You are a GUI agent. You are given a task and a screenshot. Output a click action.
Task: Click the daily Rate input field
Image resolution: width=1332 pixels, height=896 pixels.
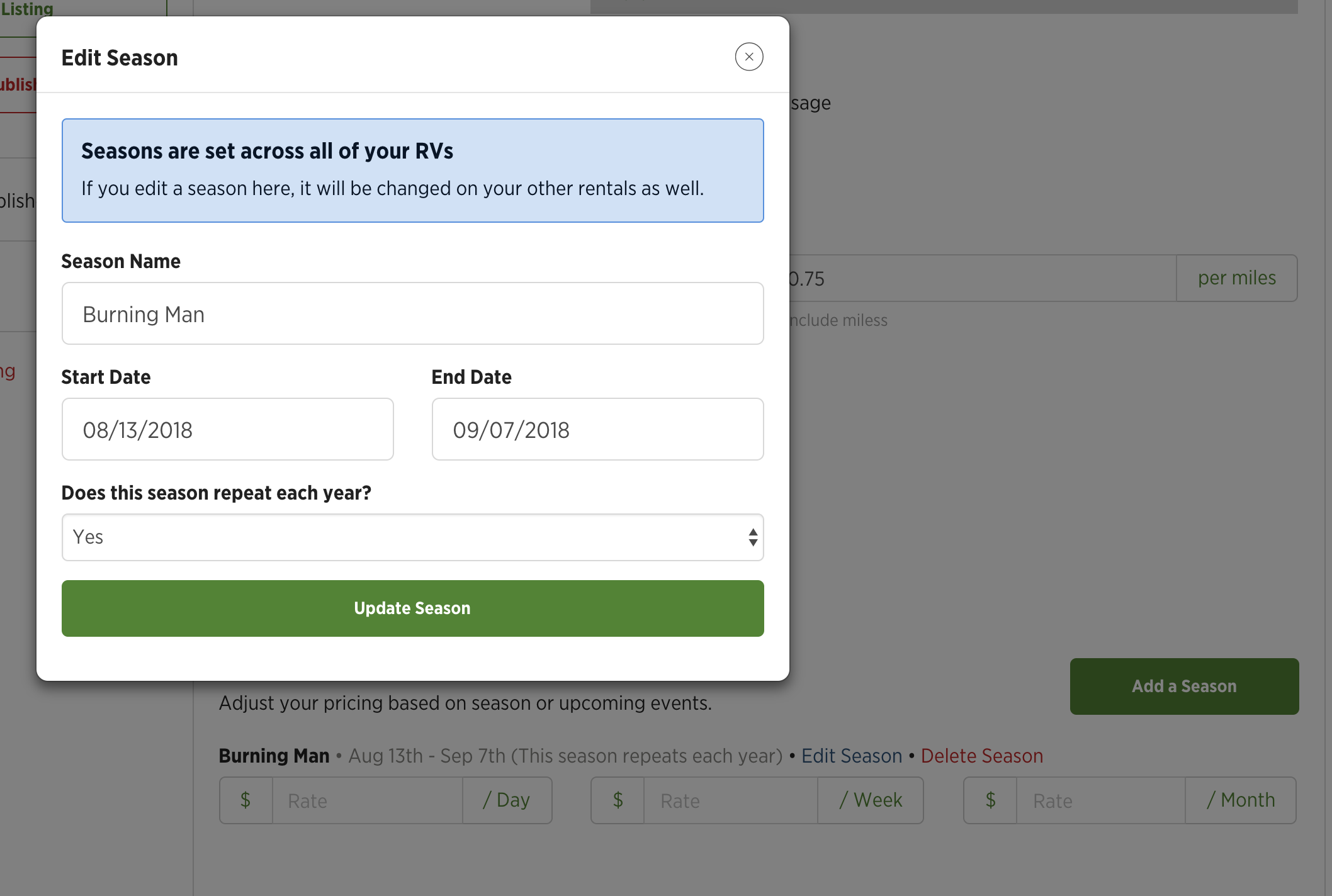(368, 800)
